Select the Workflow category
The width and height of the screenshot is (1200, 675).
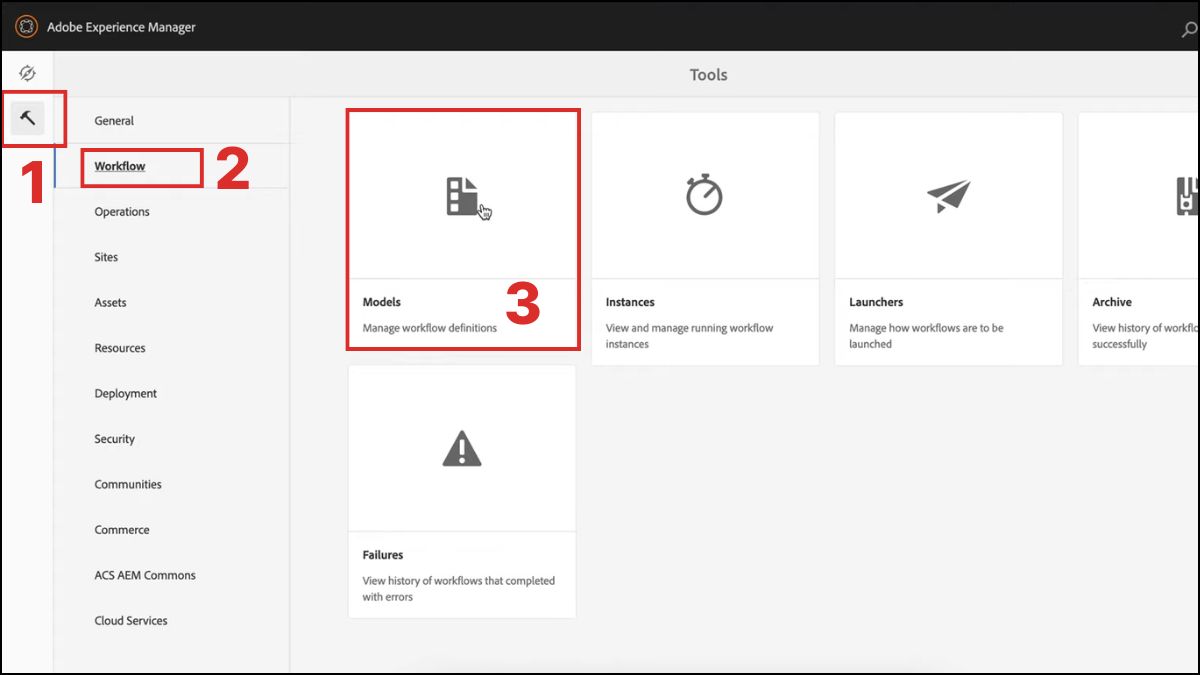pos(120,166)
